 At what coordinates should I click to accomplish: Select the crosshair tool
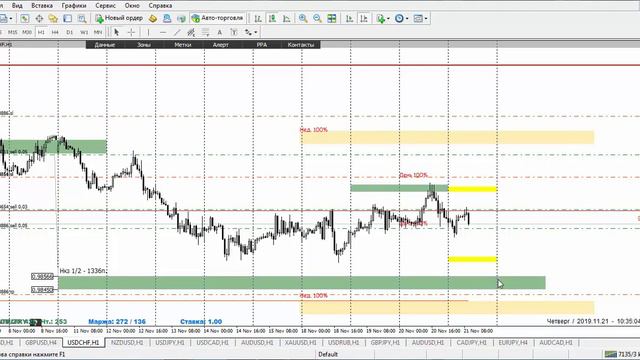[x=131, y=32]
